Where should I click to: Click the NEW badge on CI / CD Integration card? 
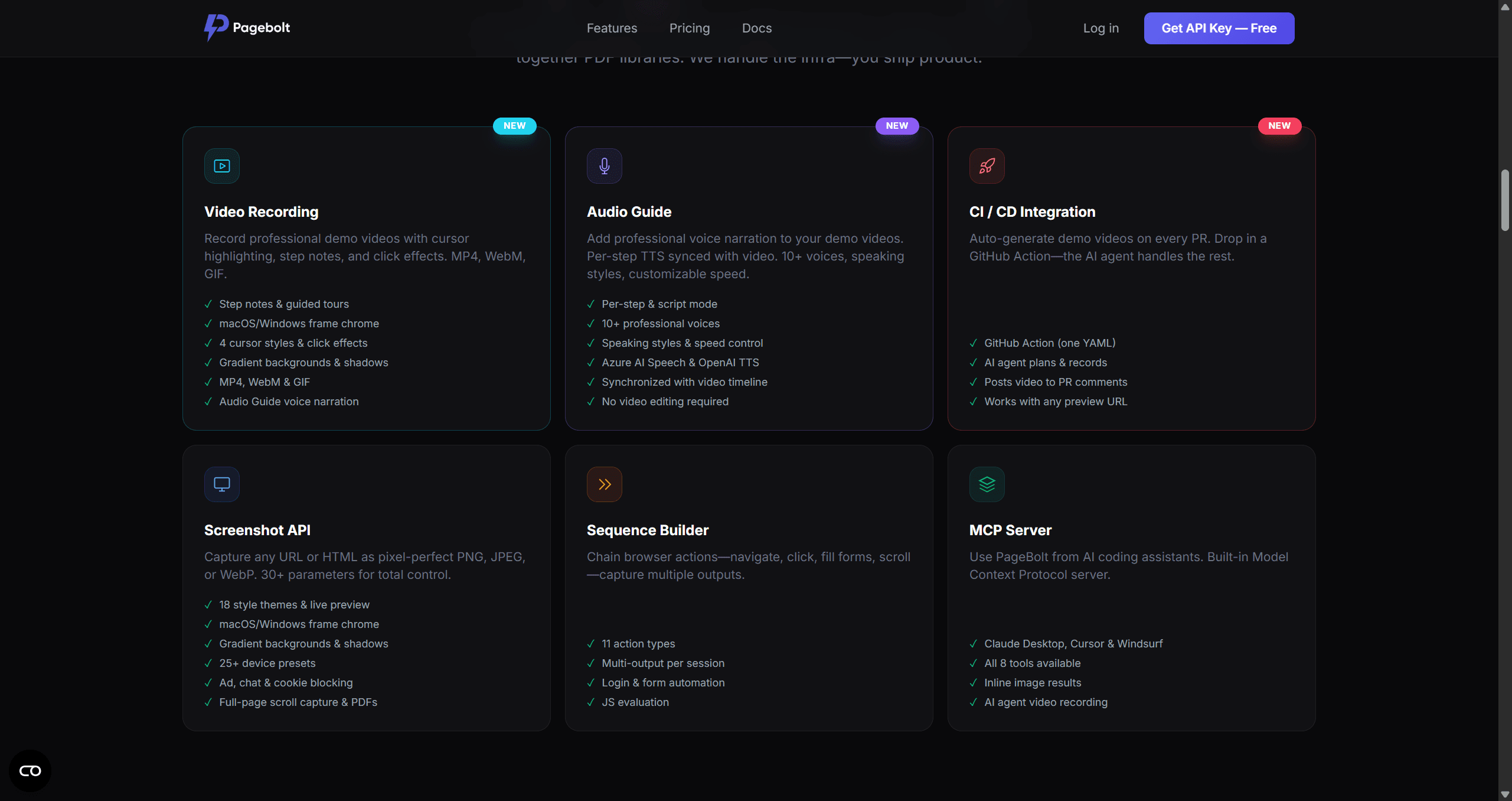(1279, 125)
